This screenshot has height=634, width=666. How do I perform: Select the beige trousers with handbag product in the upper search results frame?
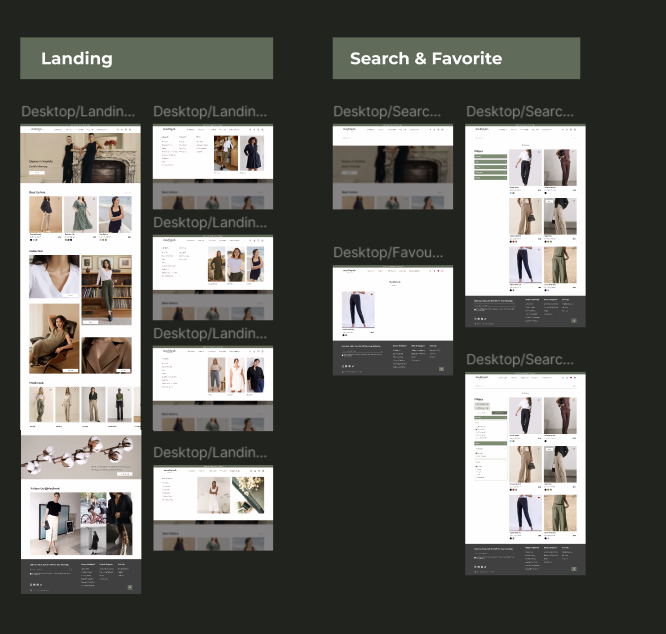[525, 217]
